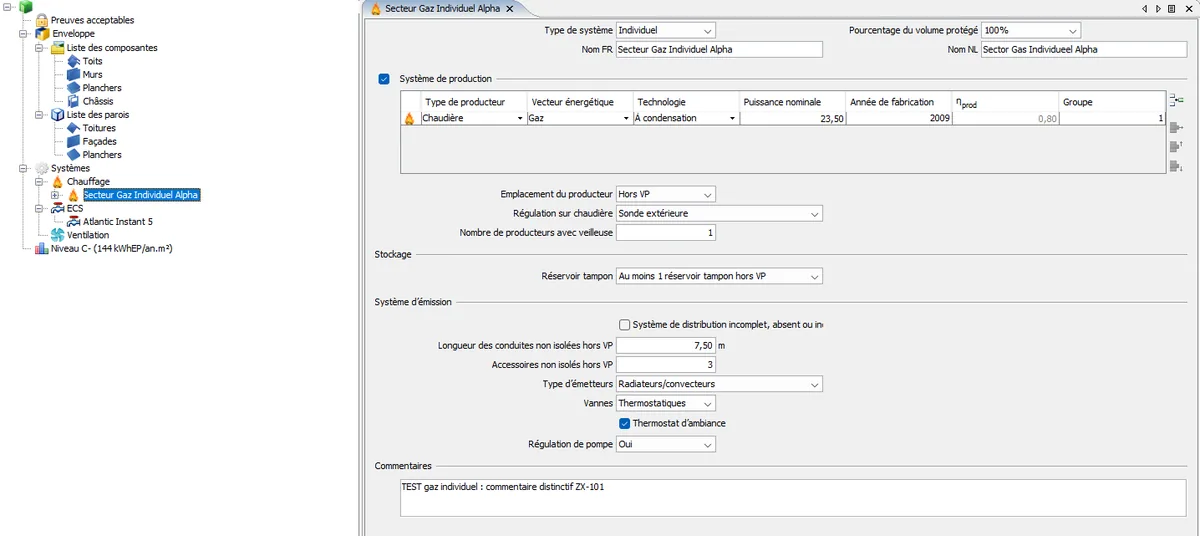Viewport: 1200px width, 536px height.
Task: Toggle the Système de production checkbox
Action: pyautogui.click(x=384, y=79)
